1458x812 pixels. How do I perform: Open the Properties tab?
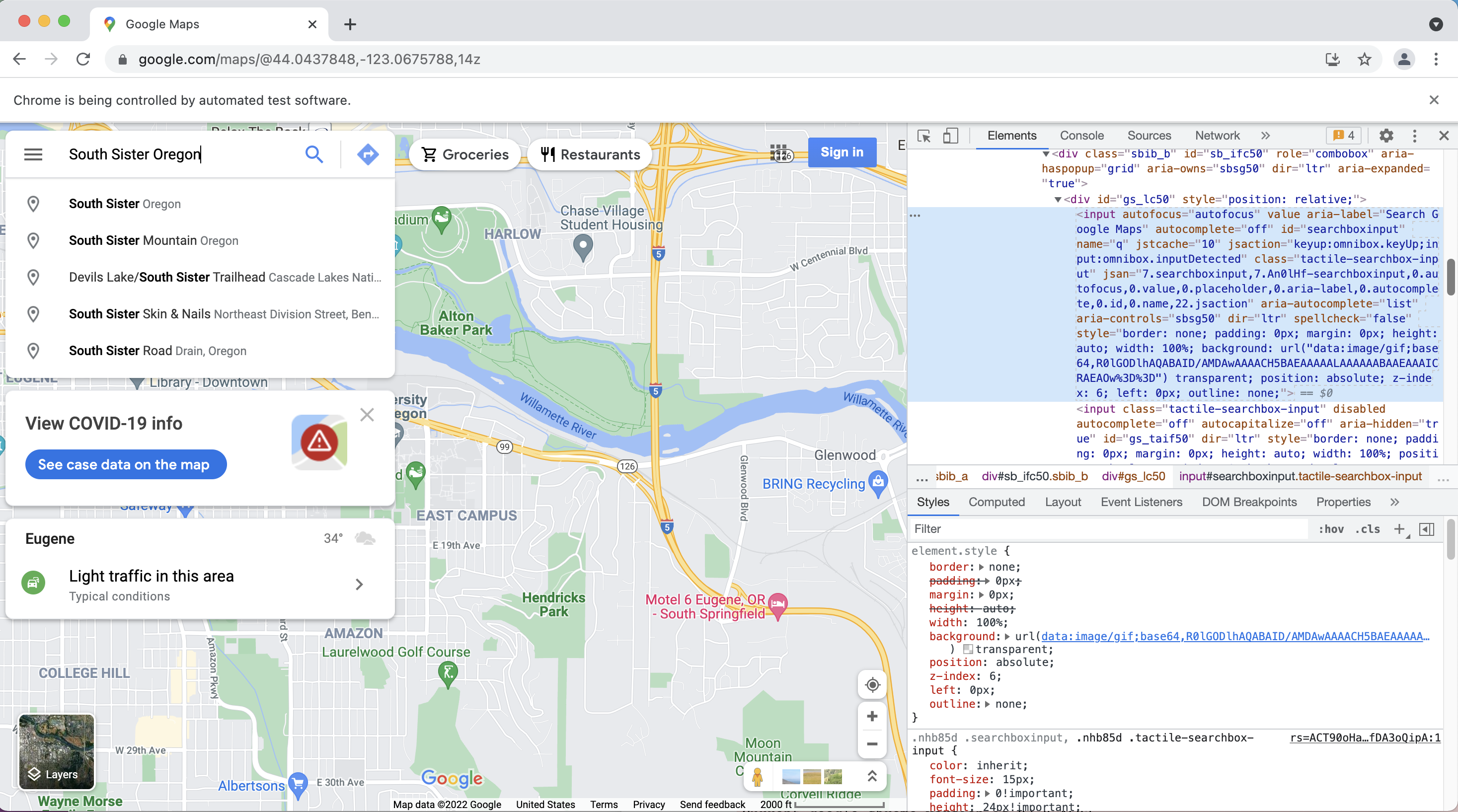(1343, 502)
